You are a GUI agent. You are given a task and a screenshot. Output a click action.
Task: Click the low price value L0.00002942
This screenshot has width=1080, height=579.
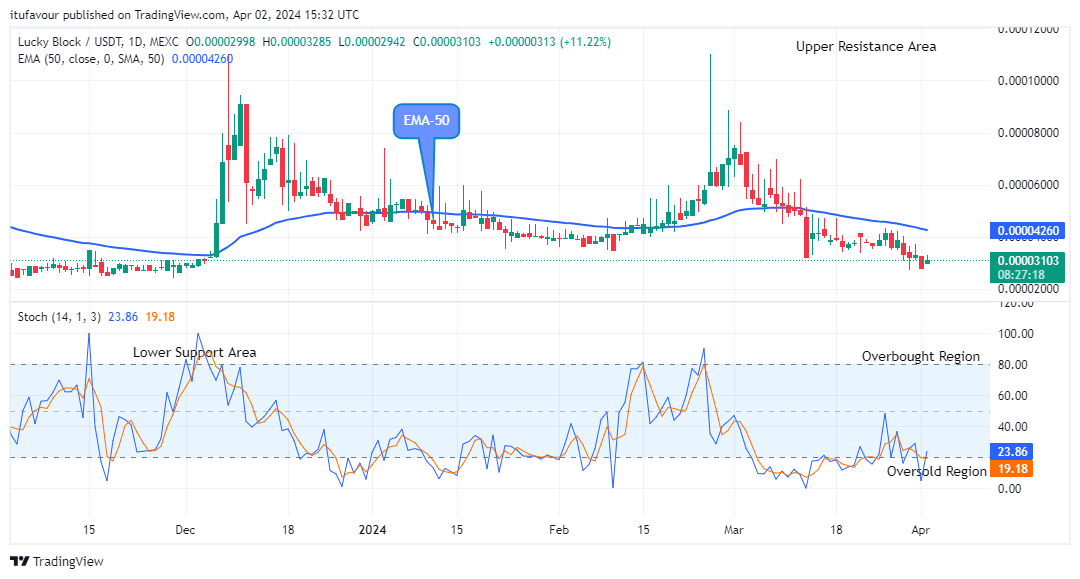372,42
